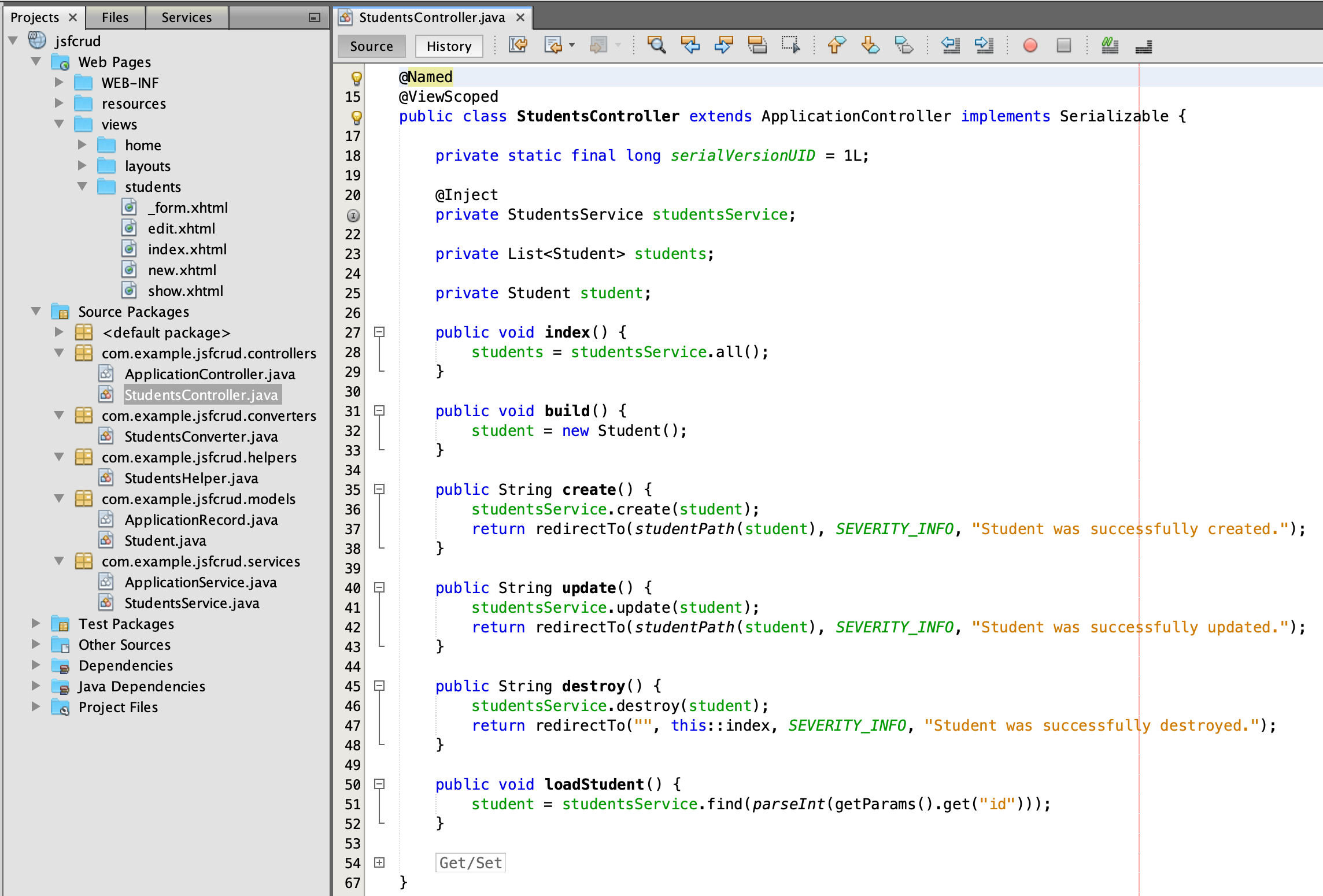Select StudentsConverter.java in the tree
The height and width of the screenshot is (896, 1323).
click(201, 436)
